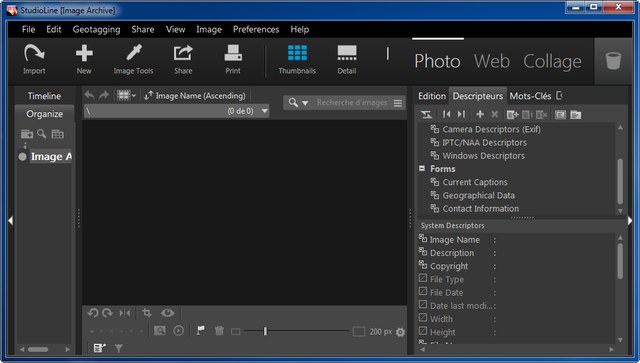Switch to Thumbnails view
Viewport: 640px width, 363px height.
[x=297, y=59]
